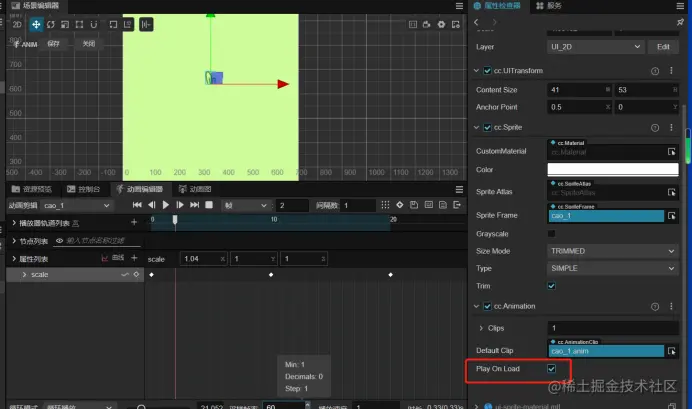692x409 pixels.
Task: Expand the scale property track
Action: tap(24, 274)
